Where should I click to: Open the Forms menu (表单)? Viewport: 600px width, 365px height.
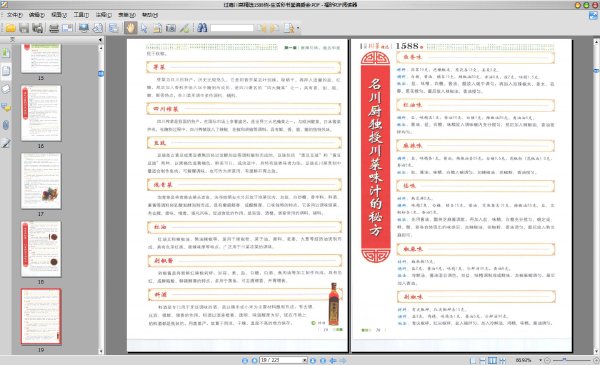[x=127, y=15]
